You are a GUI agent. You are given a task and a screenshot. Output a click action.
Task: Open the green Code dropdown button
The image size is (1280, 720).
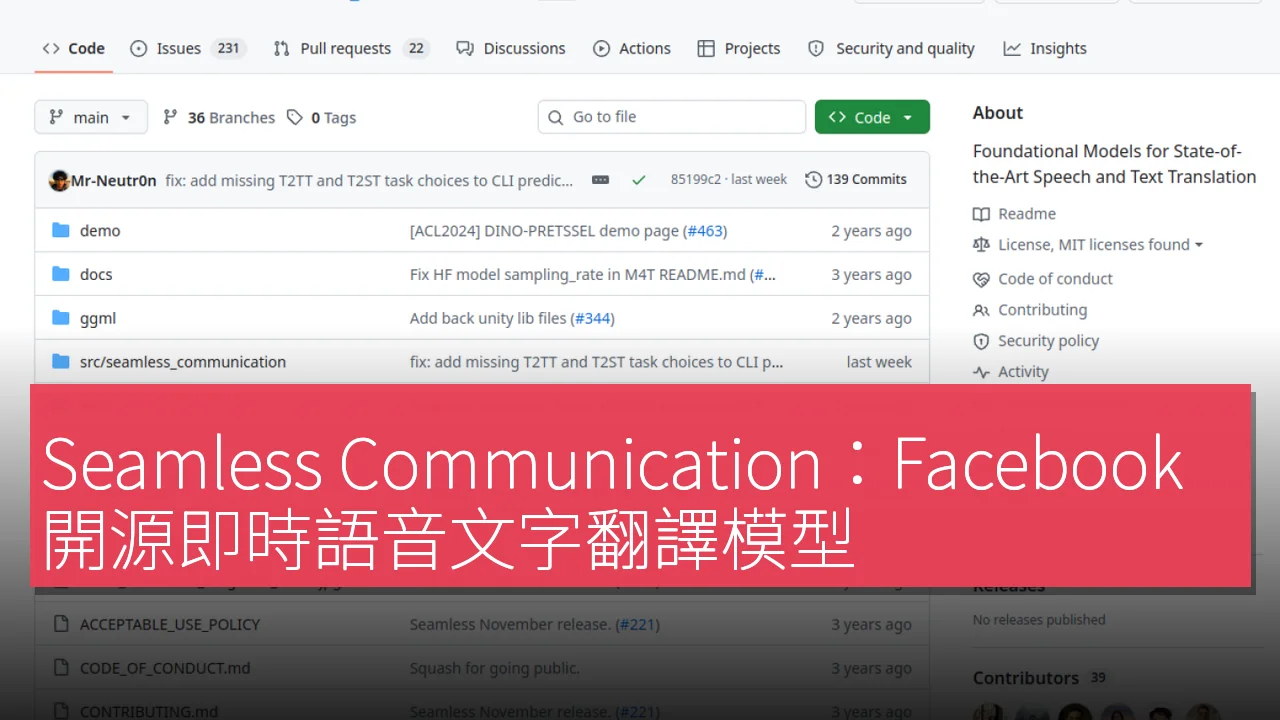coord(872,117)
